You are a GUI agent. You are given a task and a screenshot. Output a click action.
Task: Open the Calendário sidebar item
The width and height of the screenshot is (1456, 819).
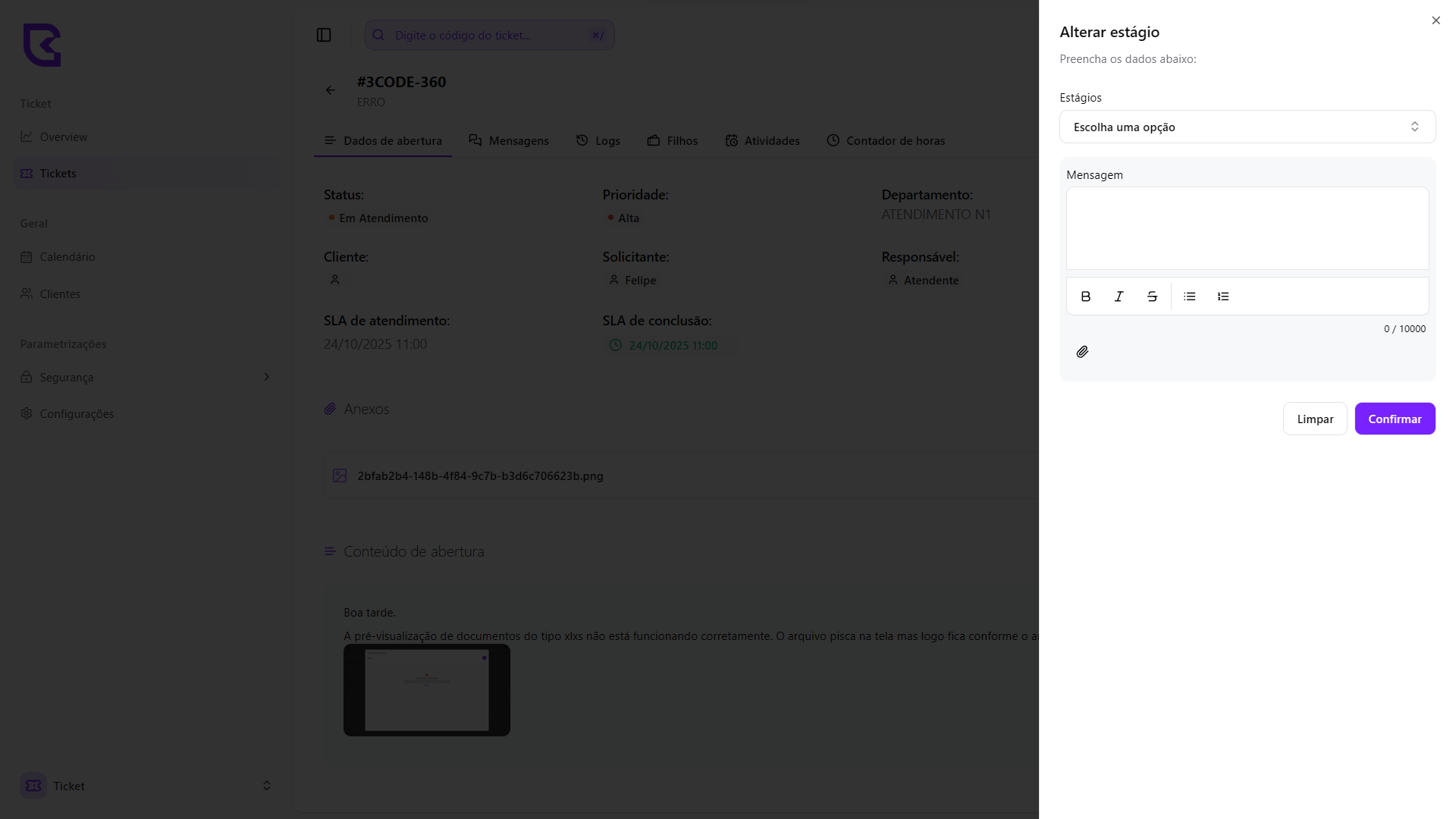click(x=67, y=257)
